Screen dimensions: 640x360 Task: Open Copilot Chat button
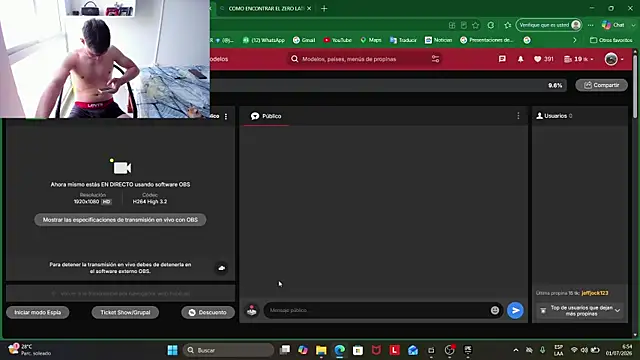click(x=613, y=25)
